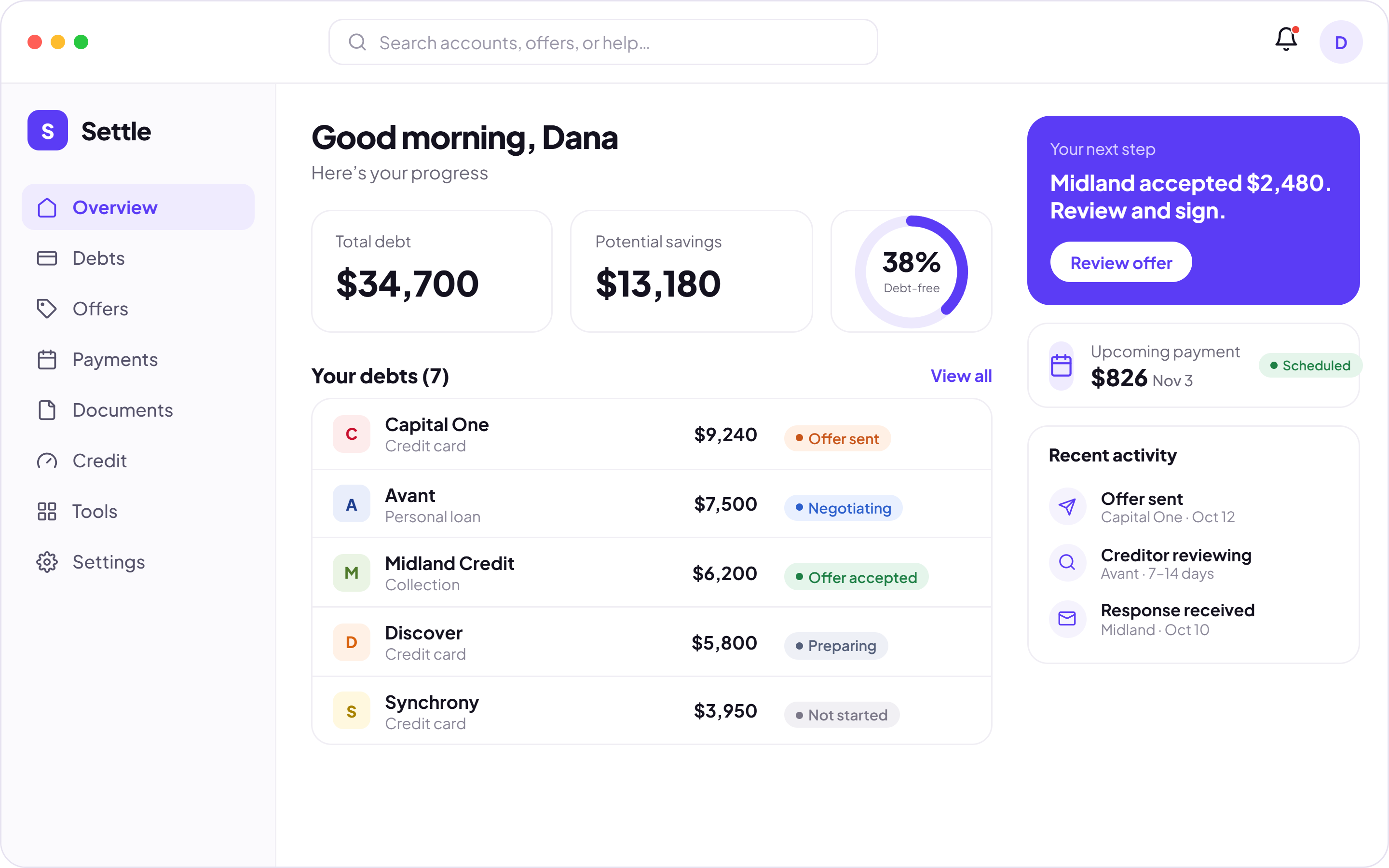Open the View all debts link
This screenshot has width=1389, height=868.
click(961, 376)
